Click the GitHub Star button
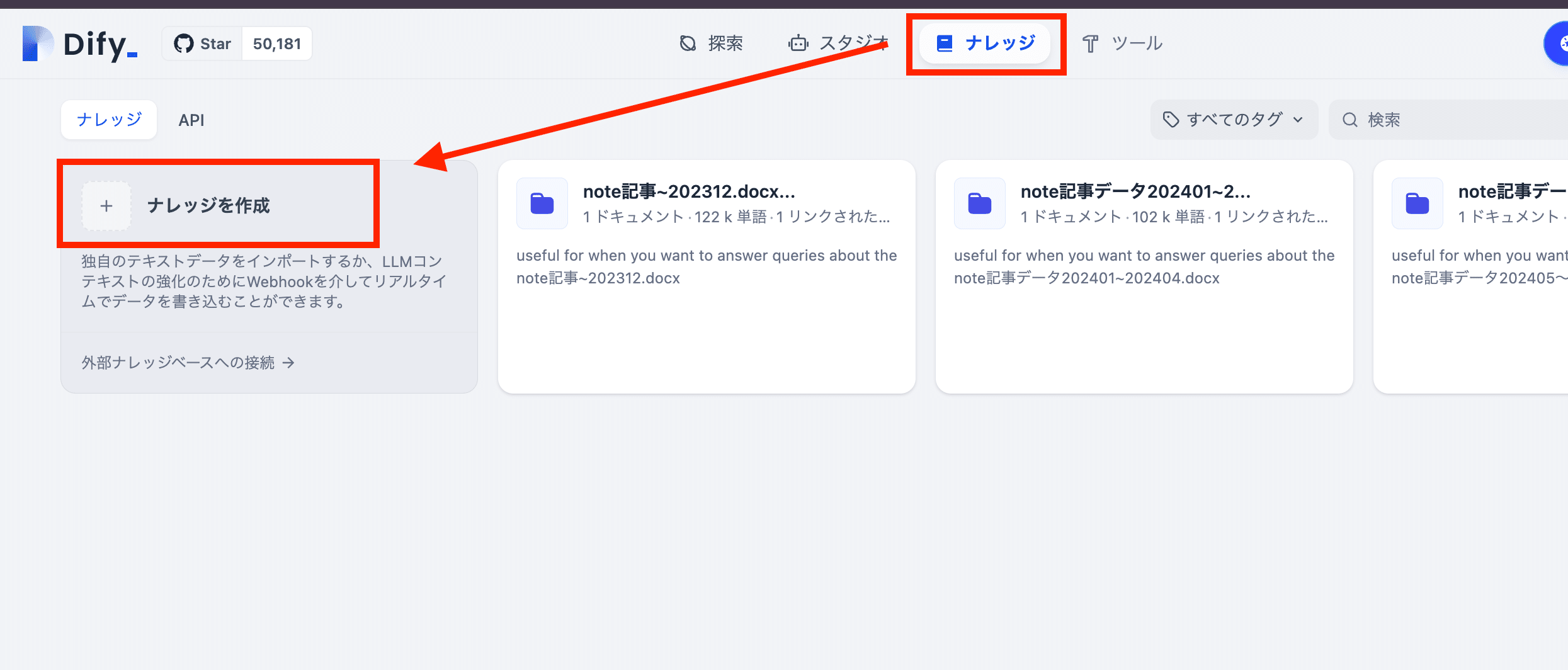This screenshot has width=1568, height=670. tap(203, 44)
